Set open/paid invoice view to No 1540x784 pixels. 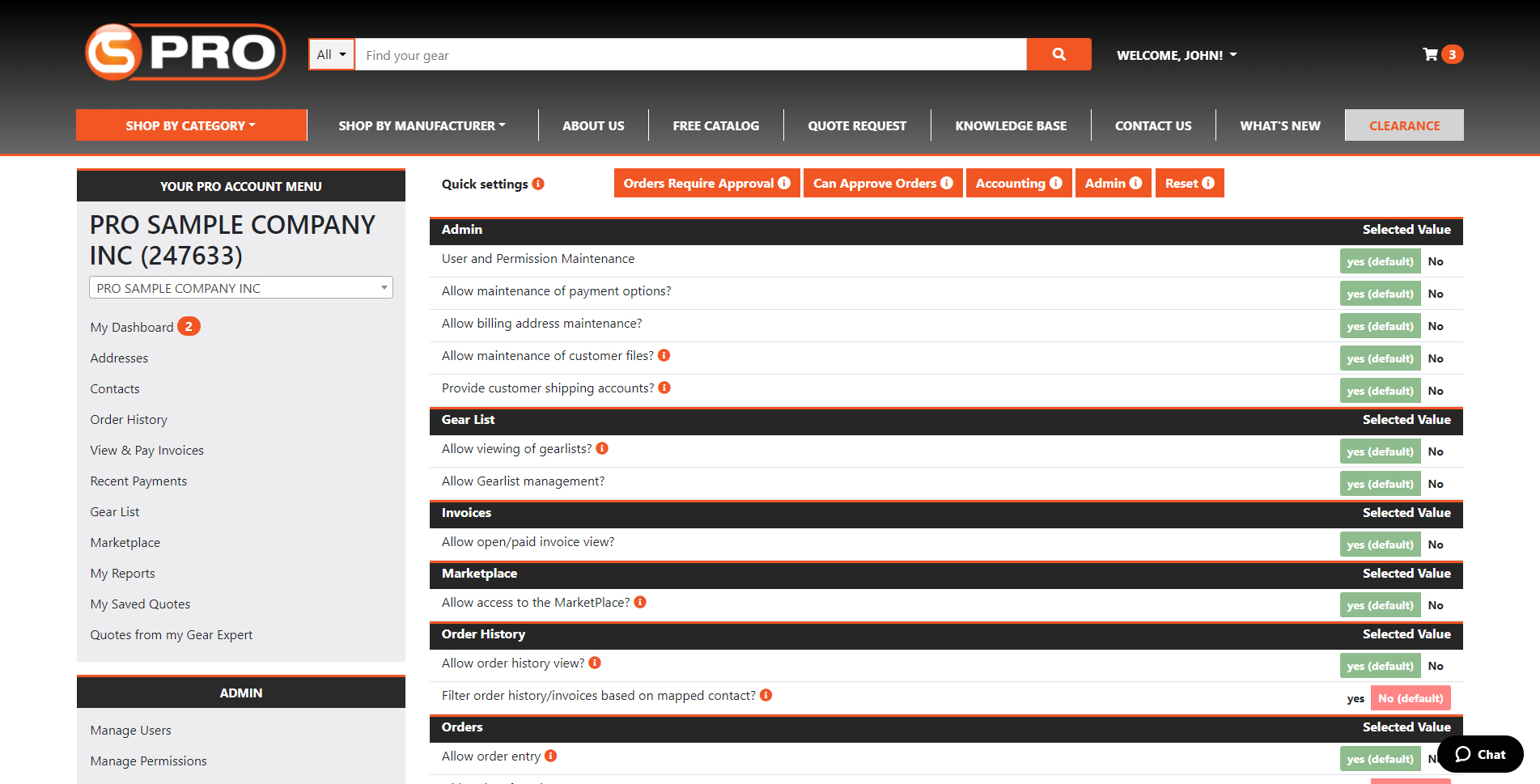point(1436,545)
